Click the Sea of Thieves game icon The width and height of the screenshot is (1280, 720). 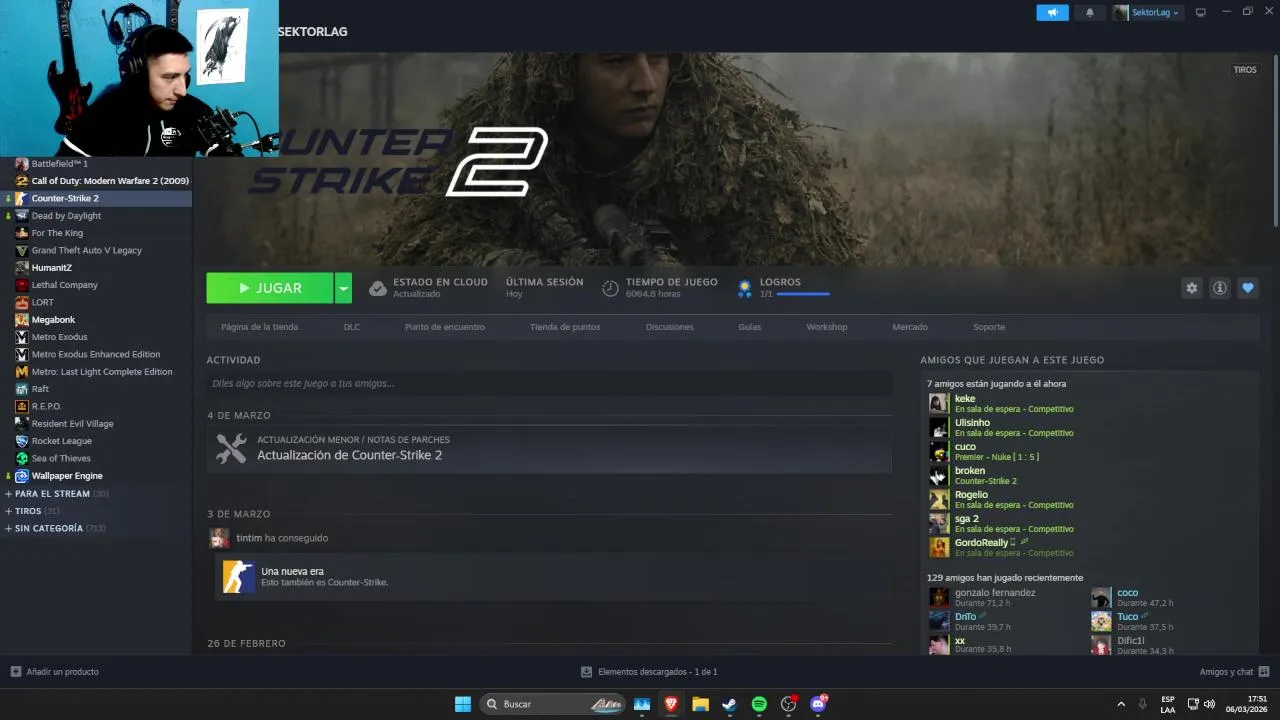[x=22, y=458]
